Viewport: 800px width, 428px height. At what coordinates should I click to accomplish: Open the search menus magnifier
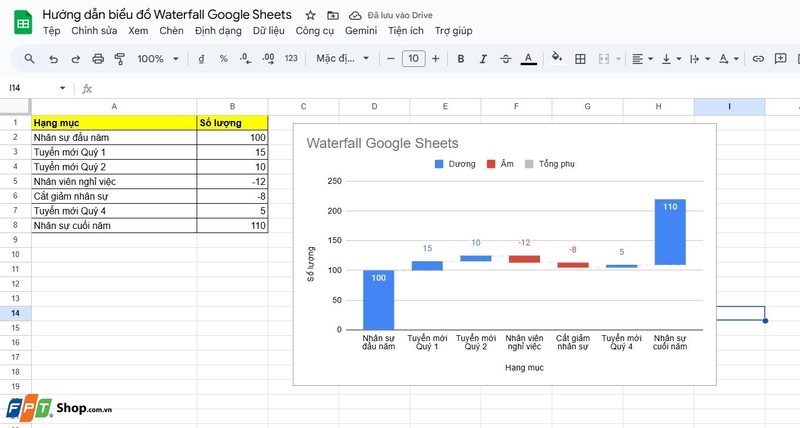(30, 59)
